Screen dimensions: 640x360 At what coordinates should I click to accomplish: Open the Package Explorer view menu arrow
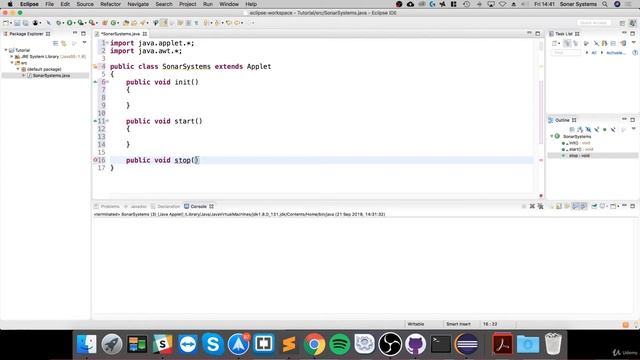point(84,42)
